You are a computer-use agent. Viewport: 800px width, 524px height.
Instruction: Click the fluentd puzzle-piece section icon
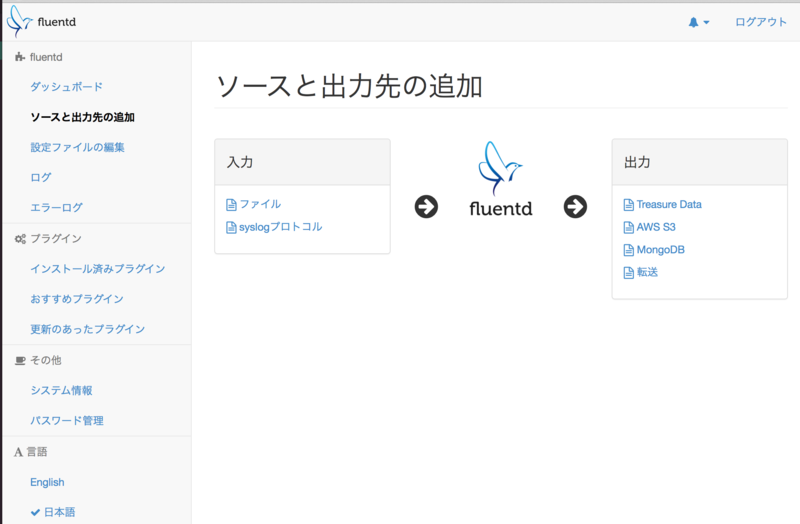(20, 57)
